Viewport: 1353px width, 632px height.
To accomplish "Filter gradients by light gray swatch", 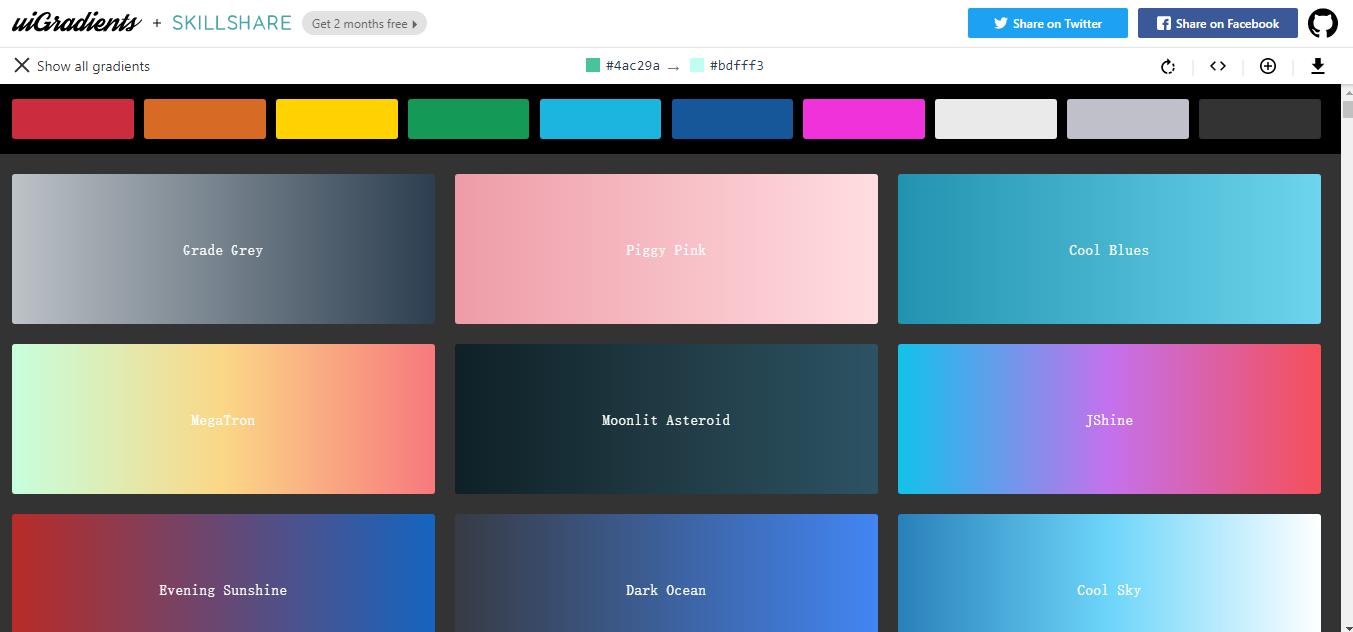I will (1128, 119).
